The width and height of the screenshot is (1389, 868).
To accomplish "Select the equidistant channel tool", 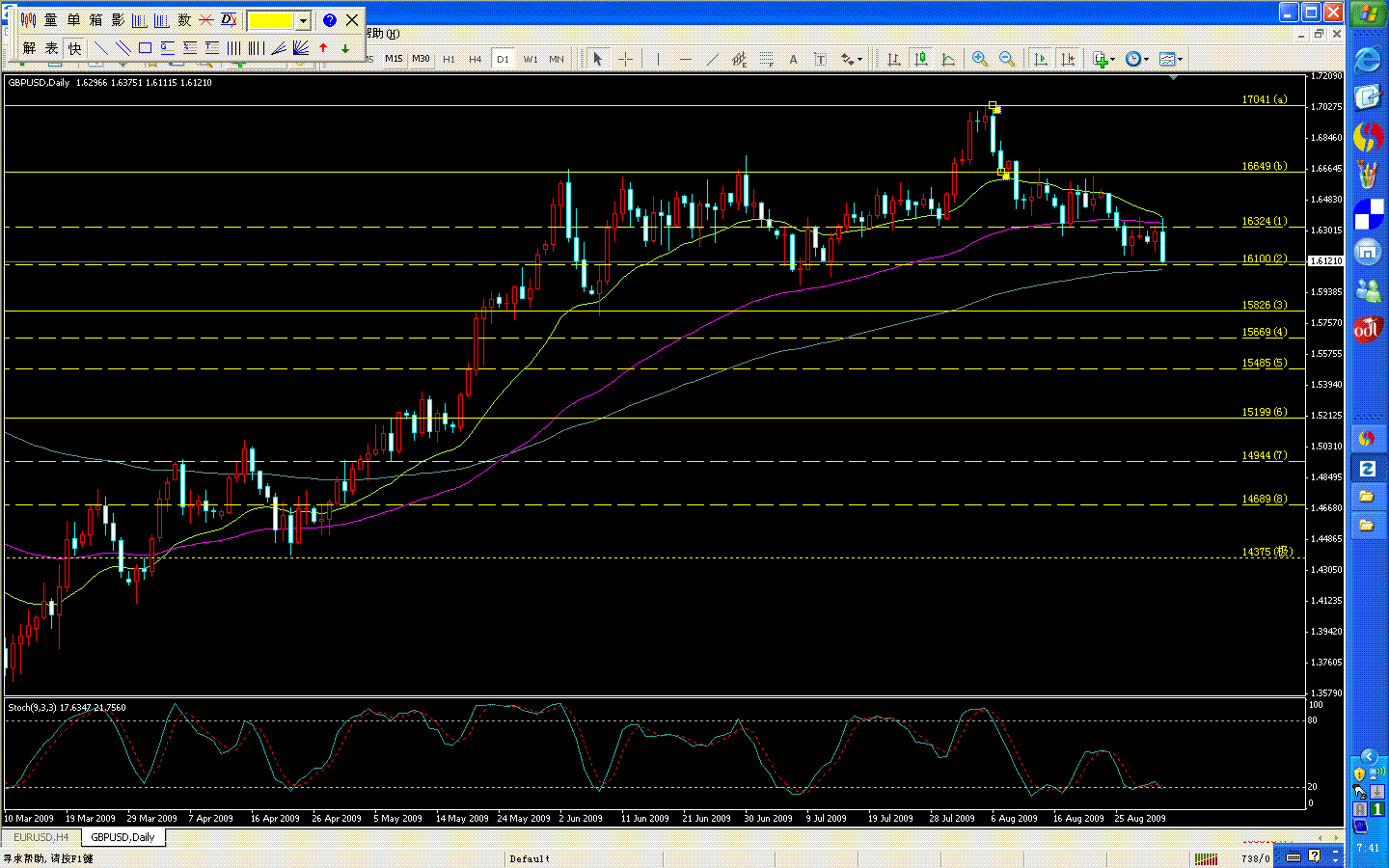I will click(739, 59).
